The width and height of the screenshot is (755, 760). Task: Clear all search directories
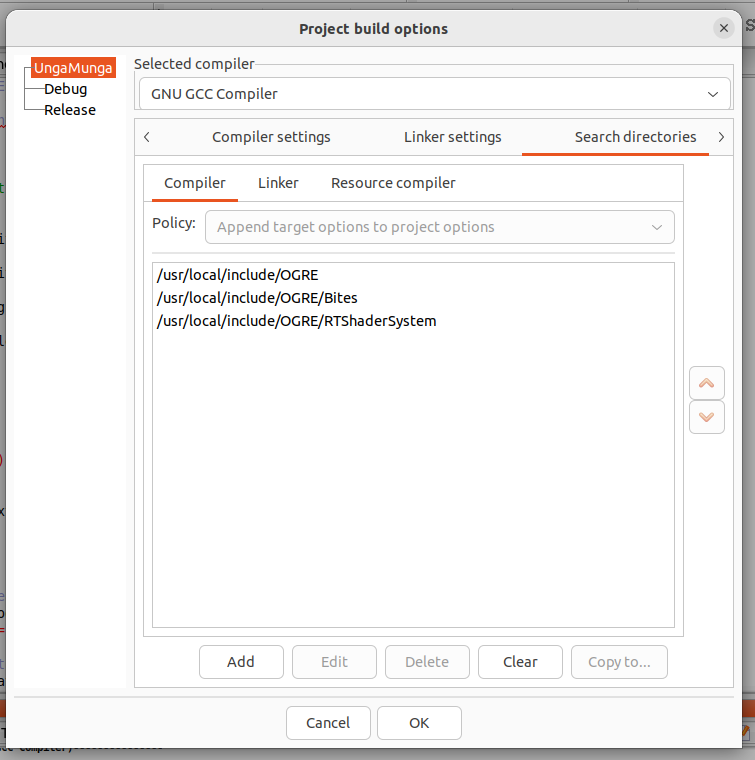coord(520,662)
